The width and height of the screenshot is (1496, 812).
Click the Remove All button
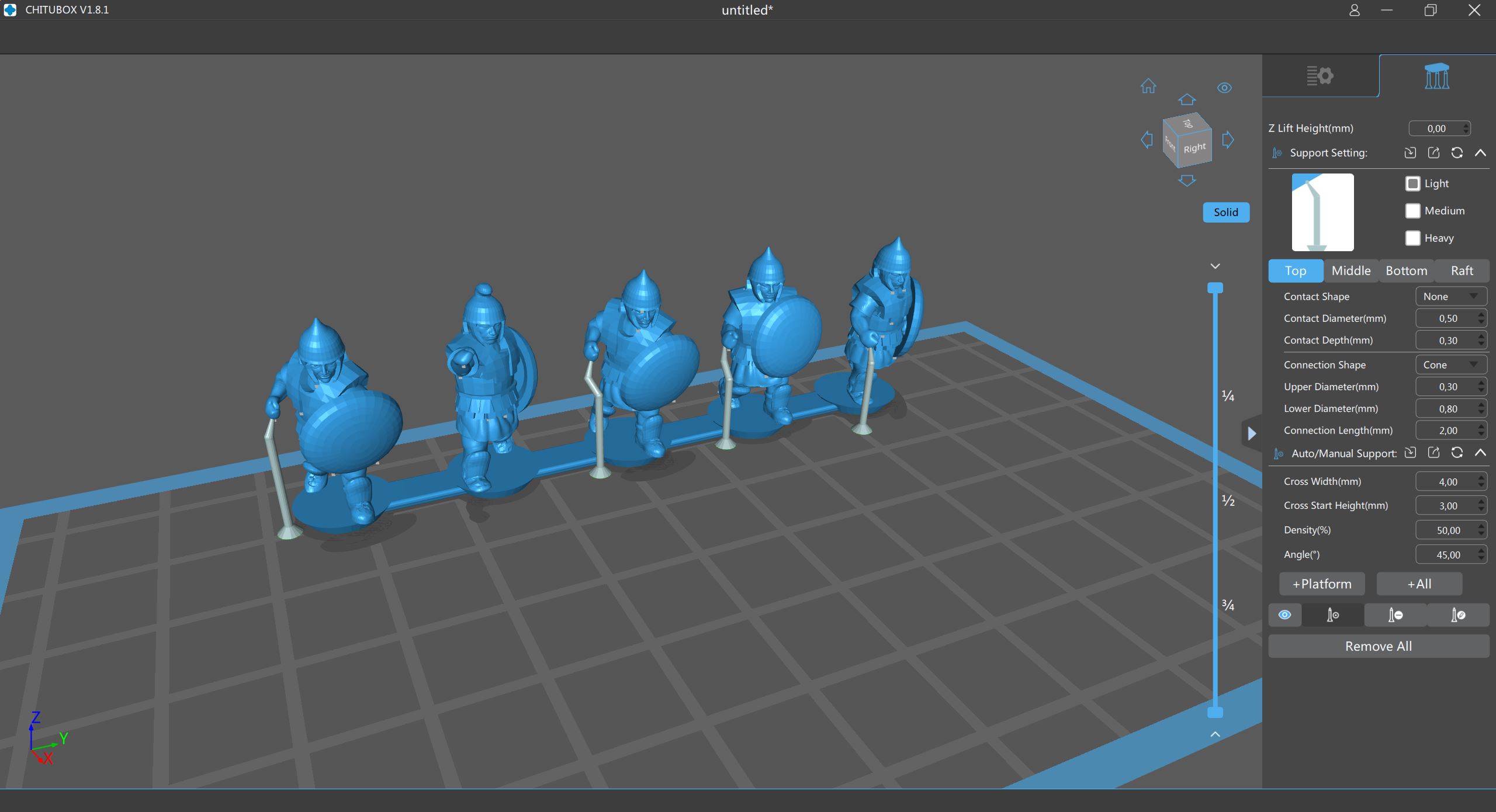pyautogui.click(x=1378, y=647)
